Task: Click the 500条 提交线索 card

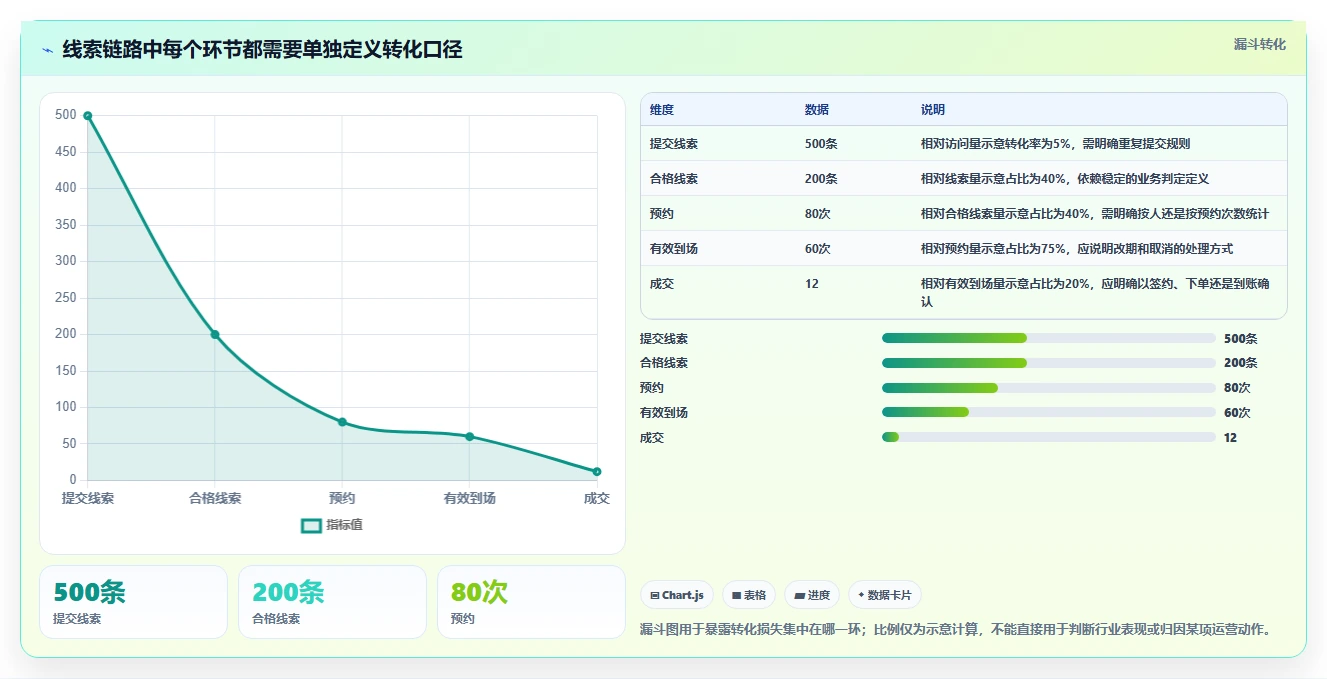Action: pos(134,602)
